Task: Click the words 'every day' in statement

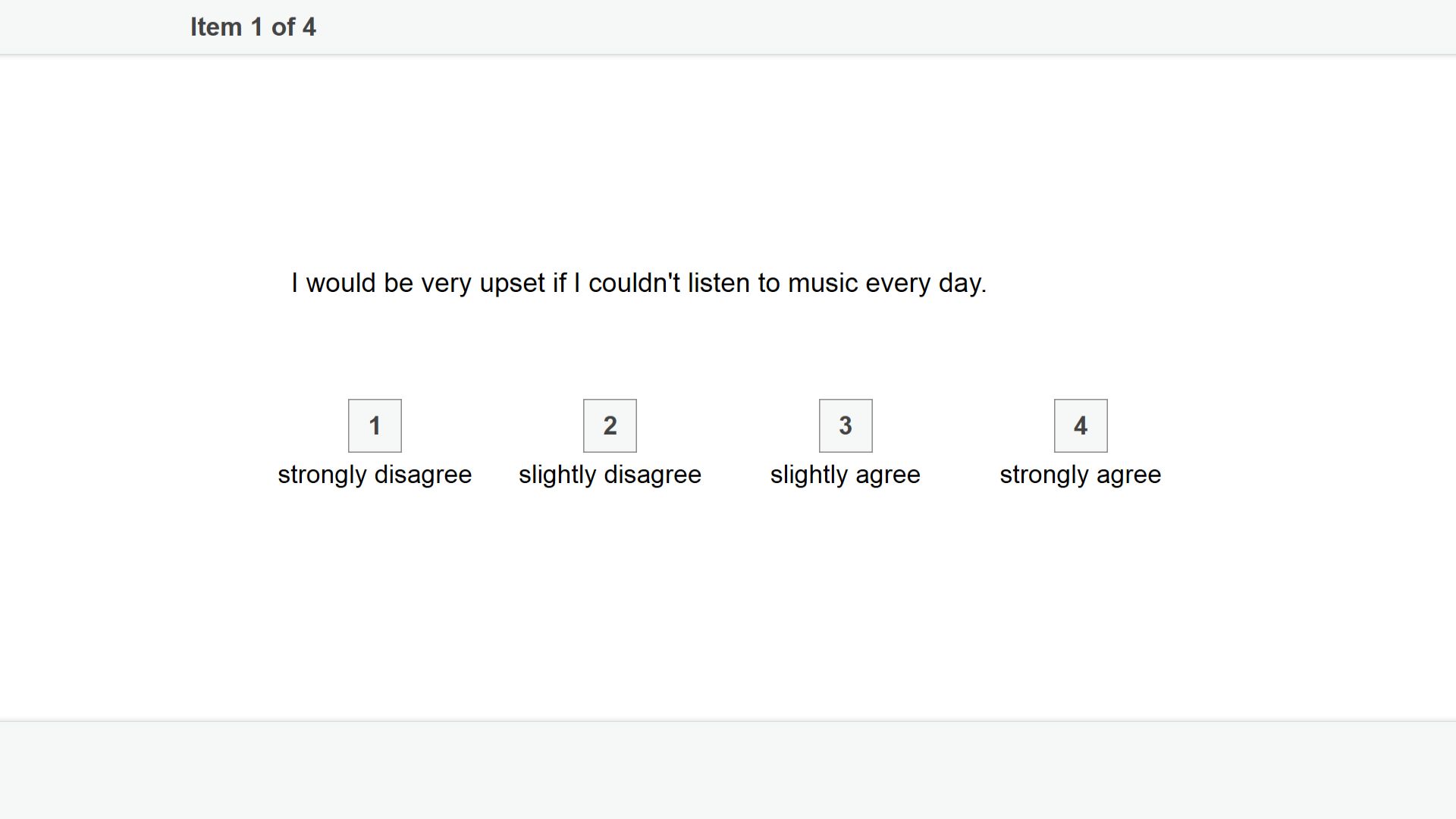Action: (x=926, y=284)
